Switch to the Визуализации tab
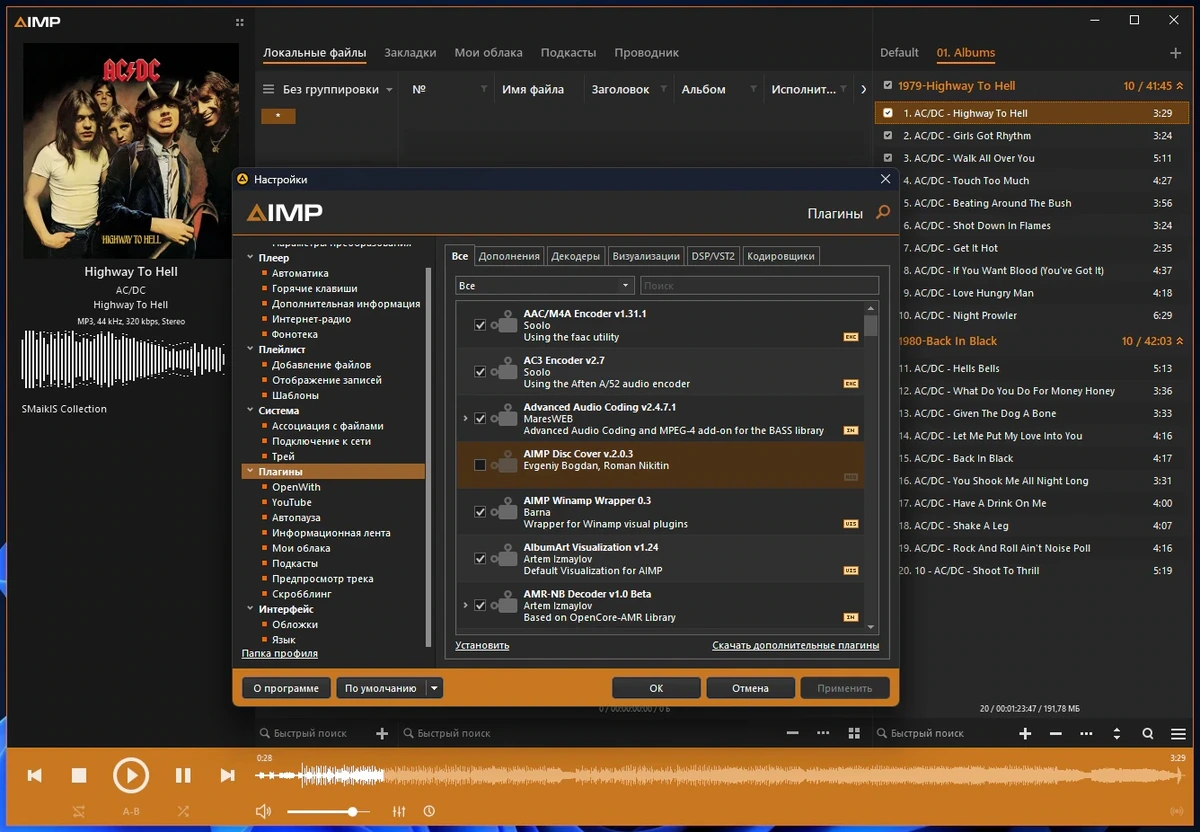Viewport: 1200px width, 832px height. [647, 256]
